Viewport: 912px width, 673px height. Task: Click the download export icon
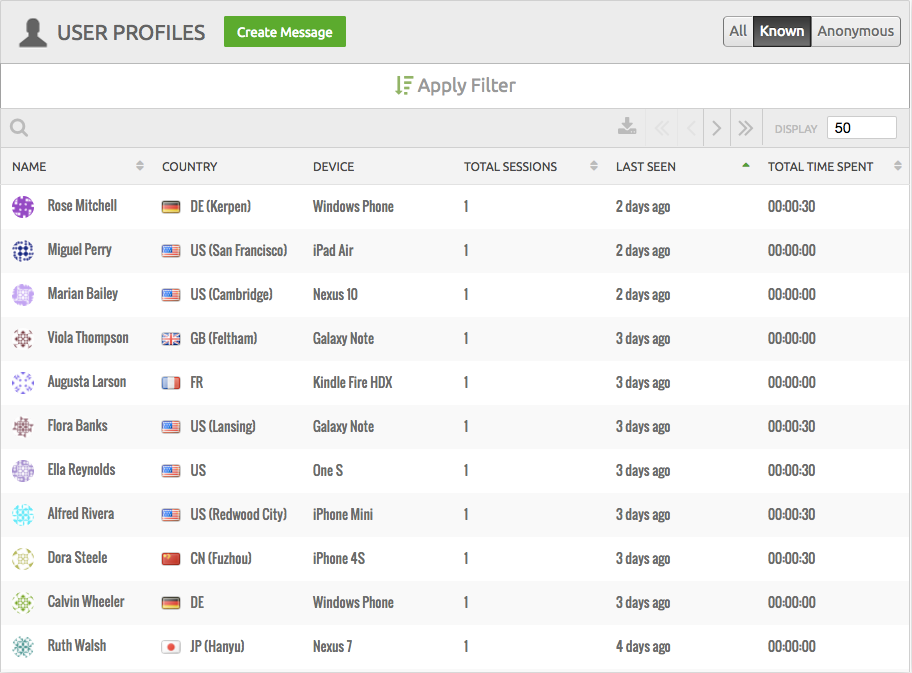627,126
